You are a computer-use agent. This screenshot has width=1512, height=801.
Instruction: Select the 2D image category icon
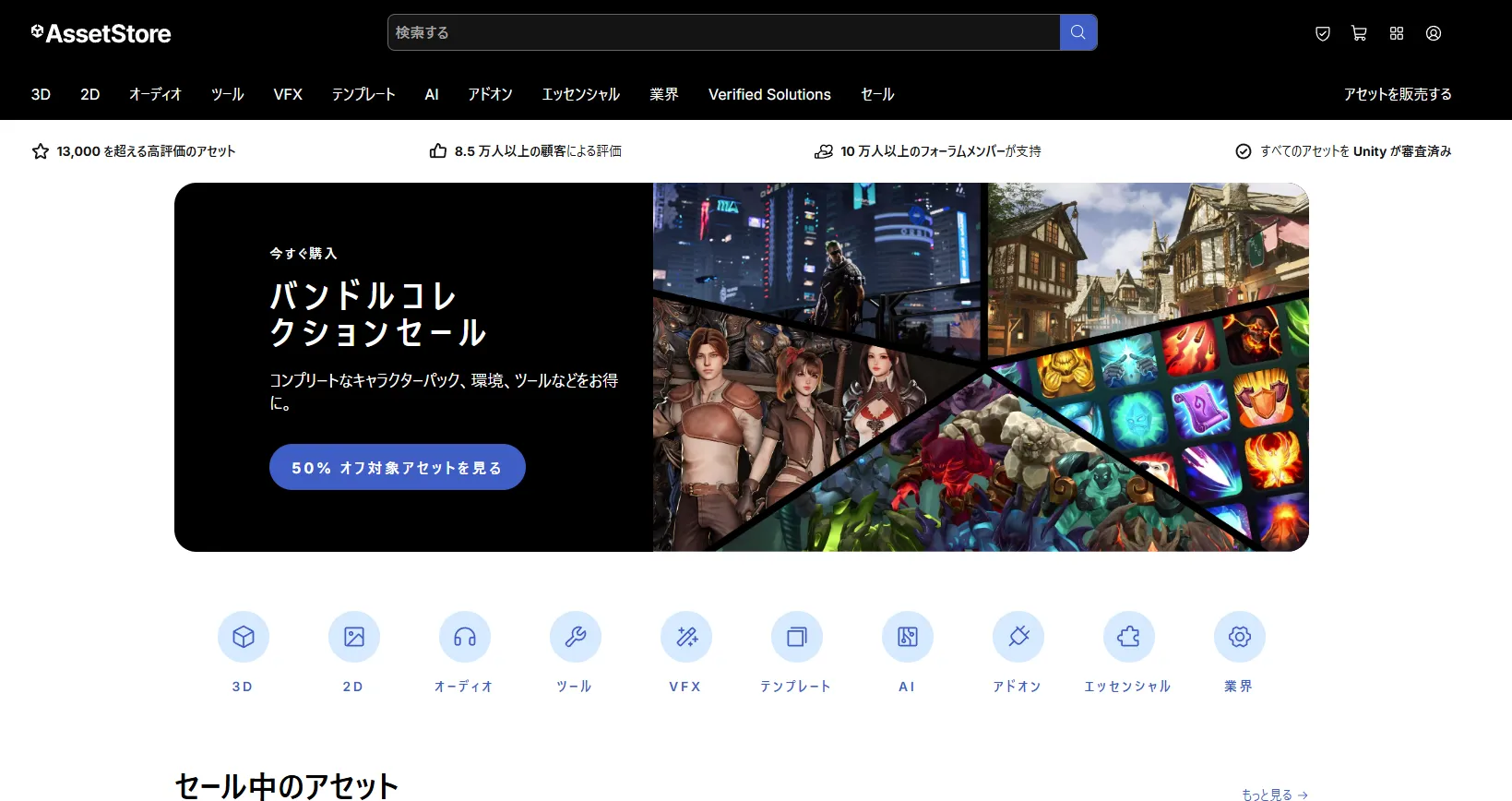click(x=354, y=637)
